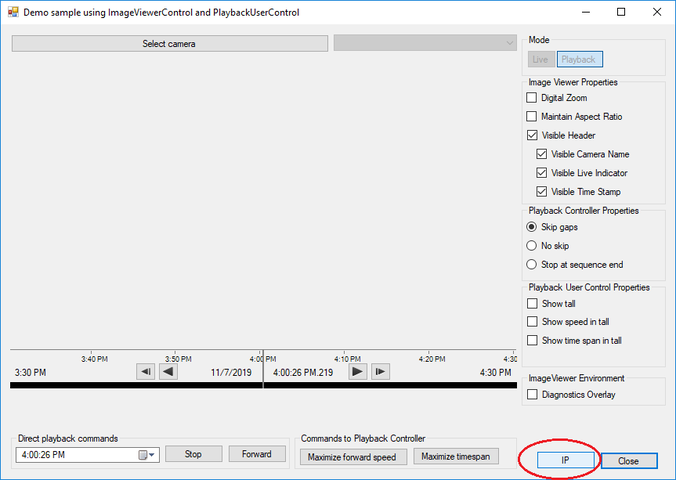Toggle the Diagnostics Overlay checkbox

coord(532,395)
